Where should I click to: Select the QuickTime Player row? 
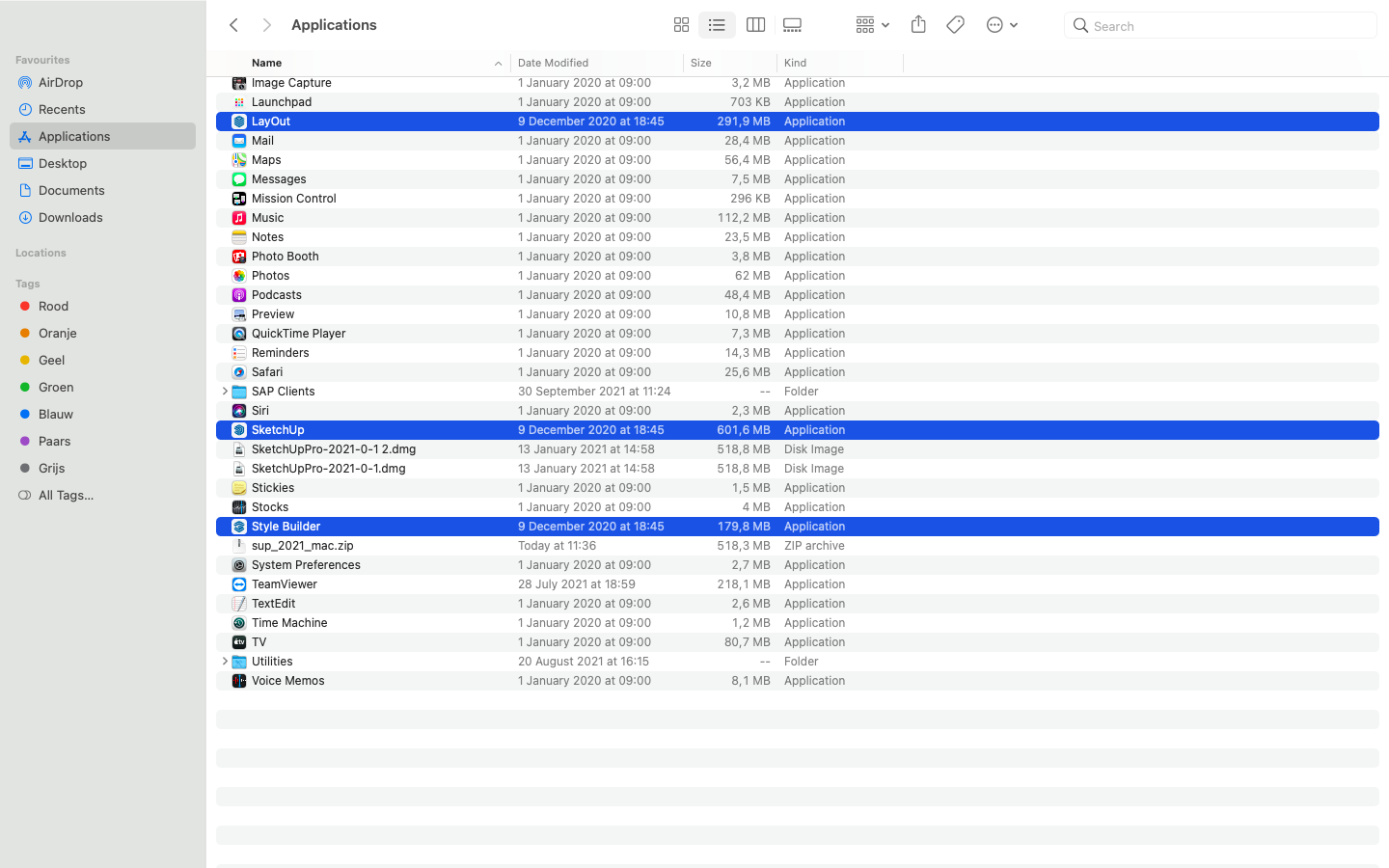(798, 334)
